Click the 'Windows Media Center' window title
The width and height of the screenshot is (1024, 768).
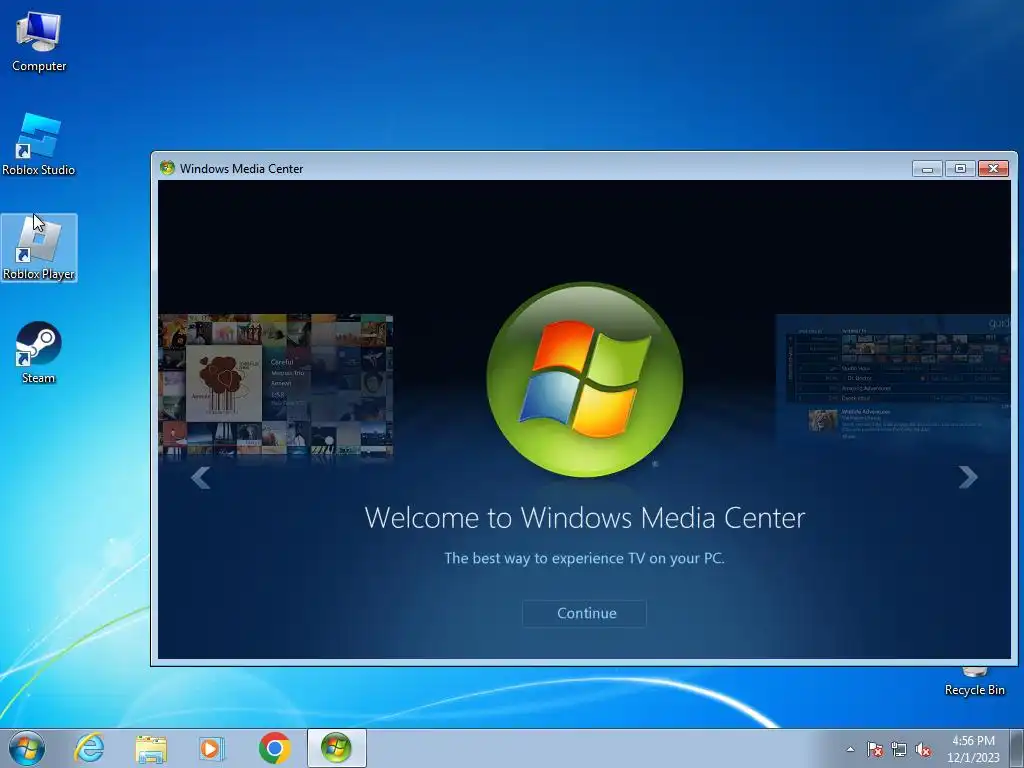click(x=242, y=168)
